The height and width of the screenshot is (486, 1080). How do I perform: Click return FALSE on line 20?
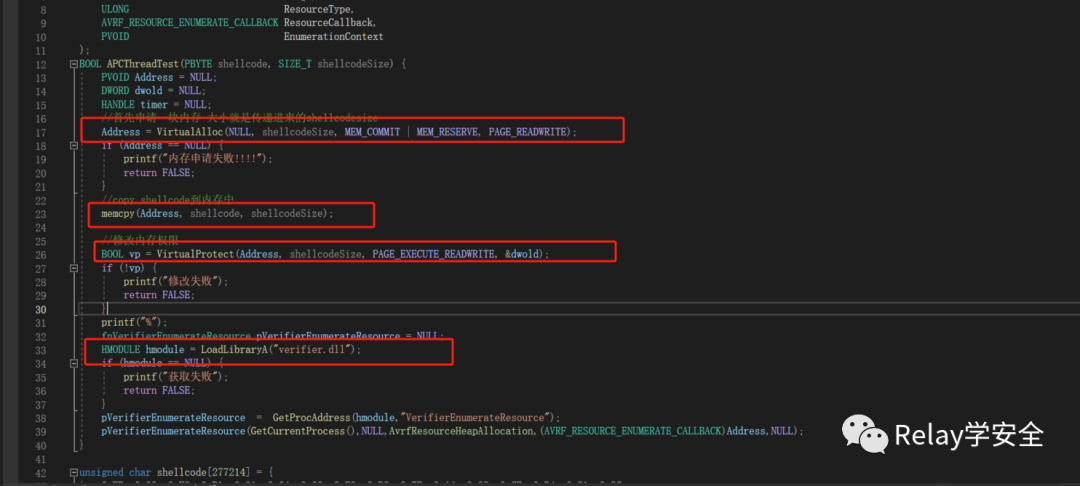(159, 173)
